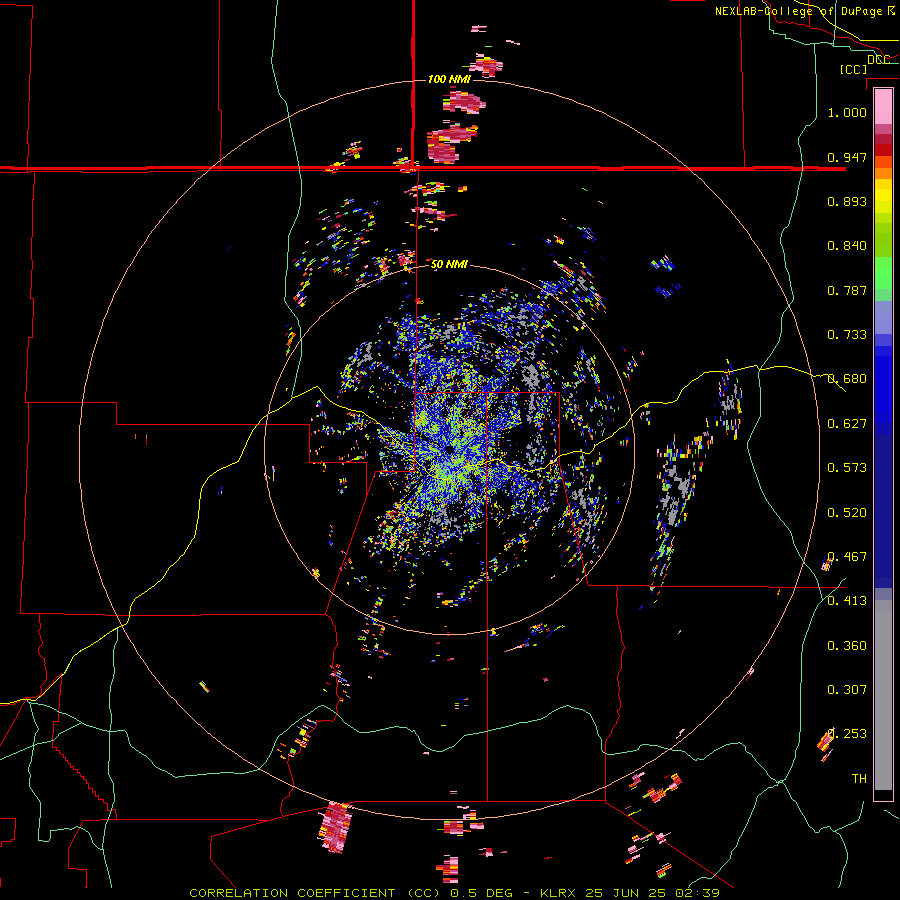This screenshot has height=900, width=900.
Task: Click the 0.947 scale label
Action: coord(847,157)
